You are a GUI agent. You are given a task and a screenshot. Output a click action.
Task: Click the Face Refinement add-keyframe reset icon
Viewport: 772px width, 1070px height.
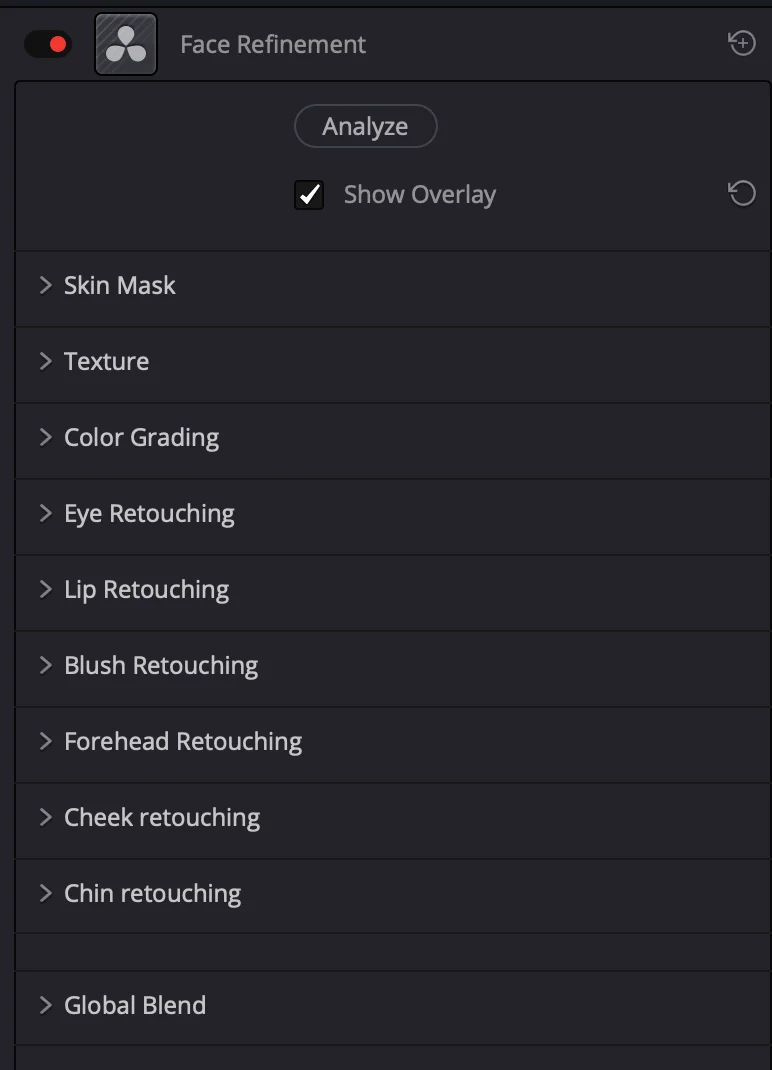(x=741, y=44)
